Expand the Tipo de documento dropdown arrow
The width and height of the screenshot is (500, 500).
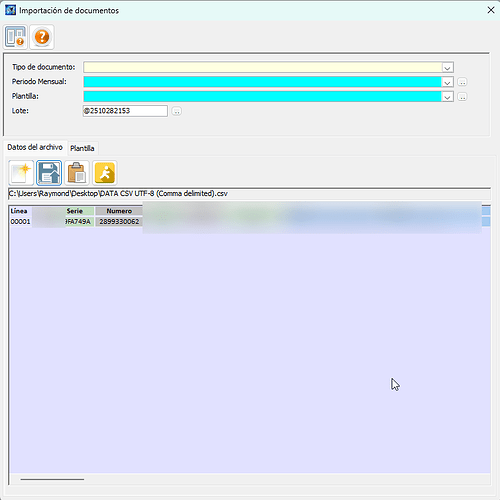click(447, 67)
